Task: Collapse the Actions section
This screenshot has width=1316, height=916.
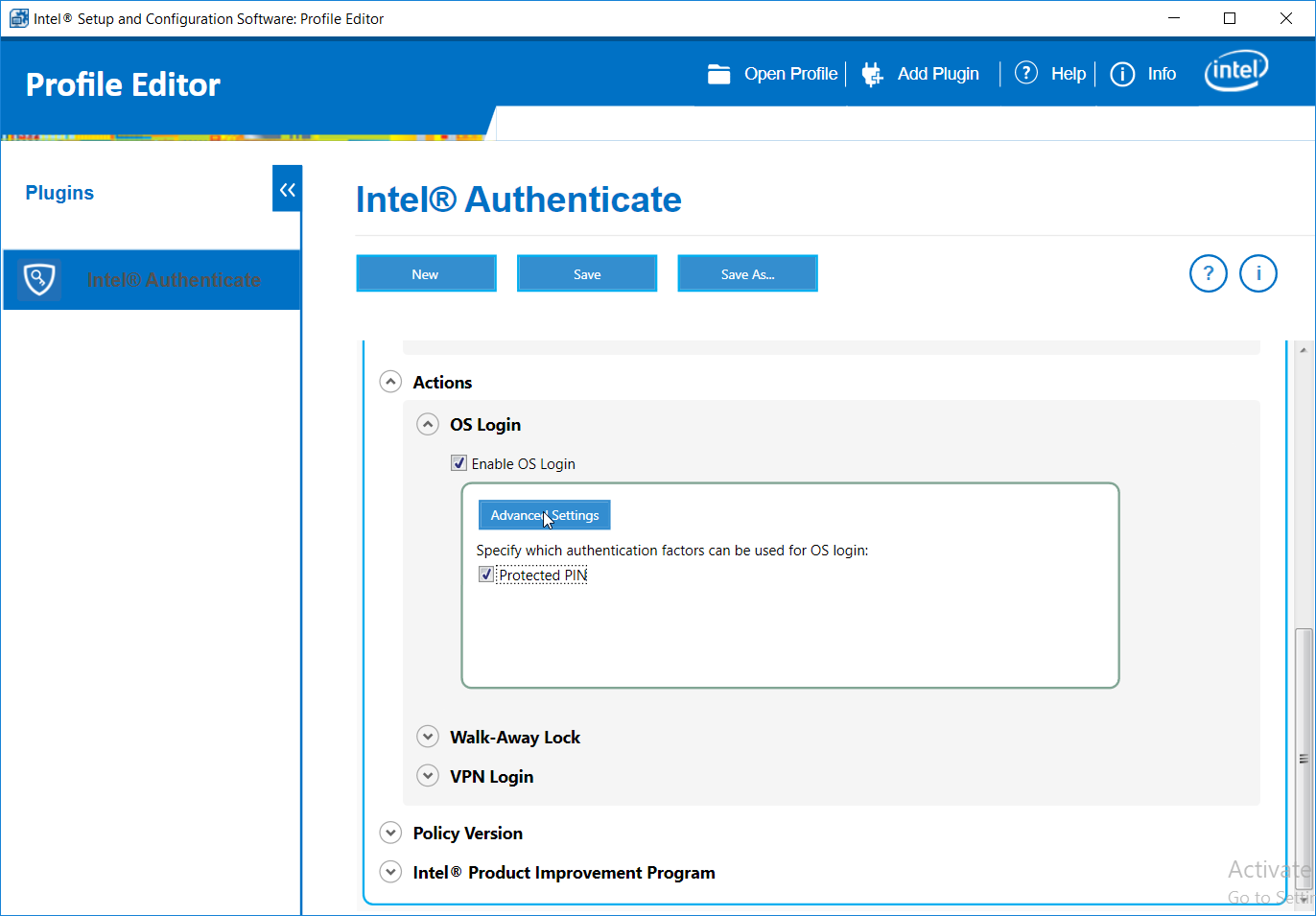Action: (x=390, y=382)
